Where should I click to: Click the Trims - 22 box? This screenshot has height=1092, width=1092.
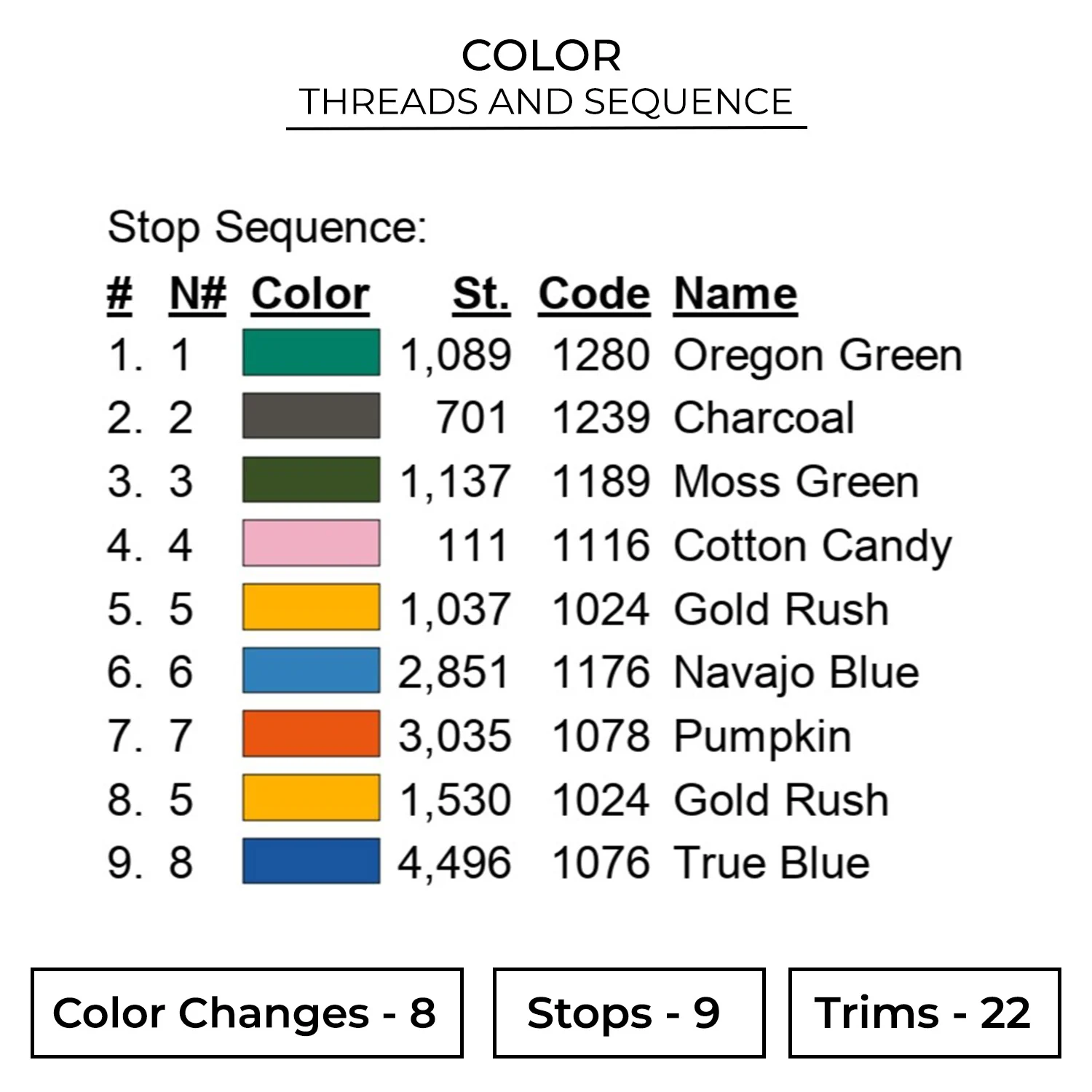(x=924, y=1013)
